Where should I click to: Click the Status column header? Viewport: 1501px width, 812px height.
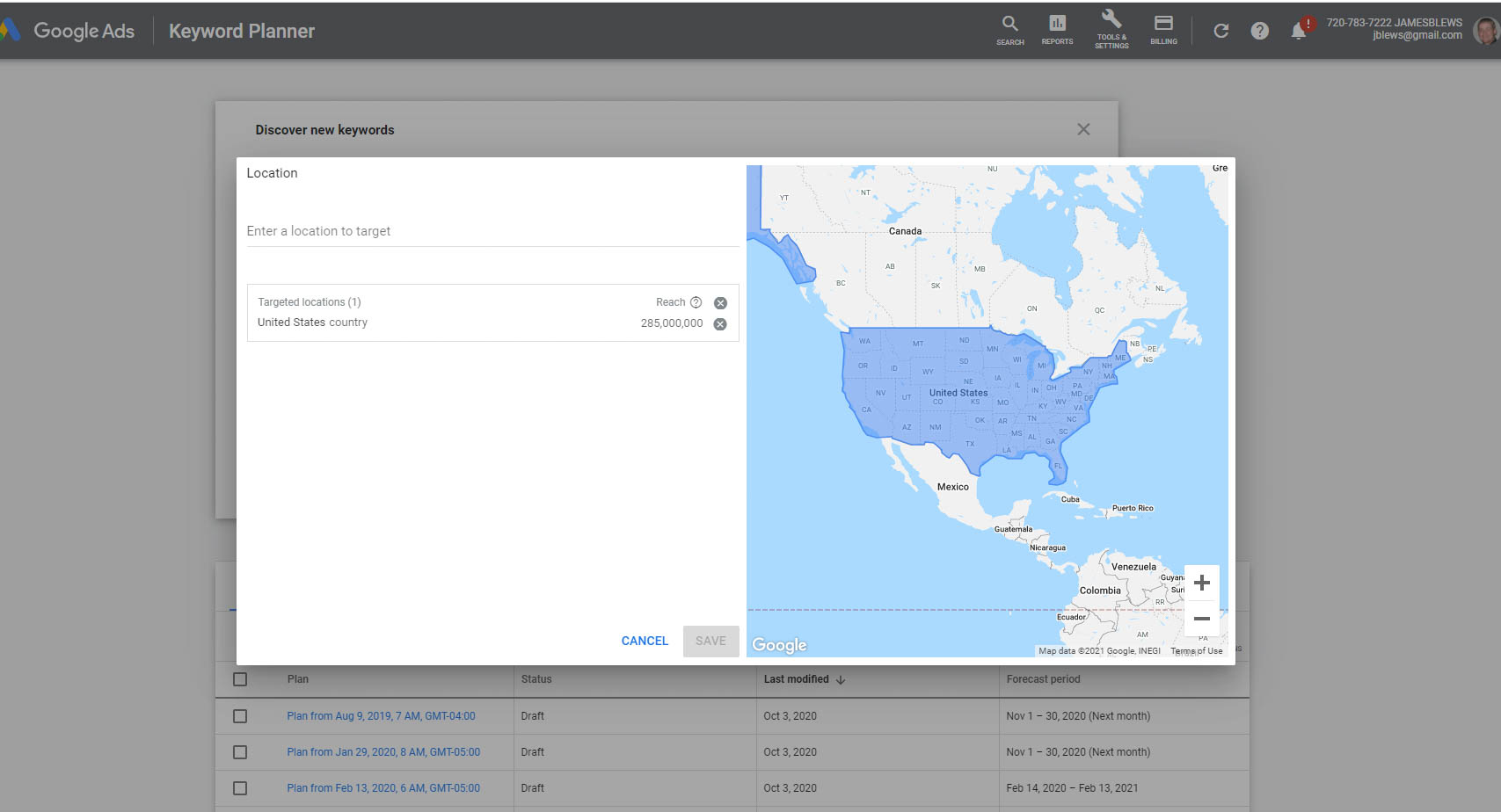[536, 679]
